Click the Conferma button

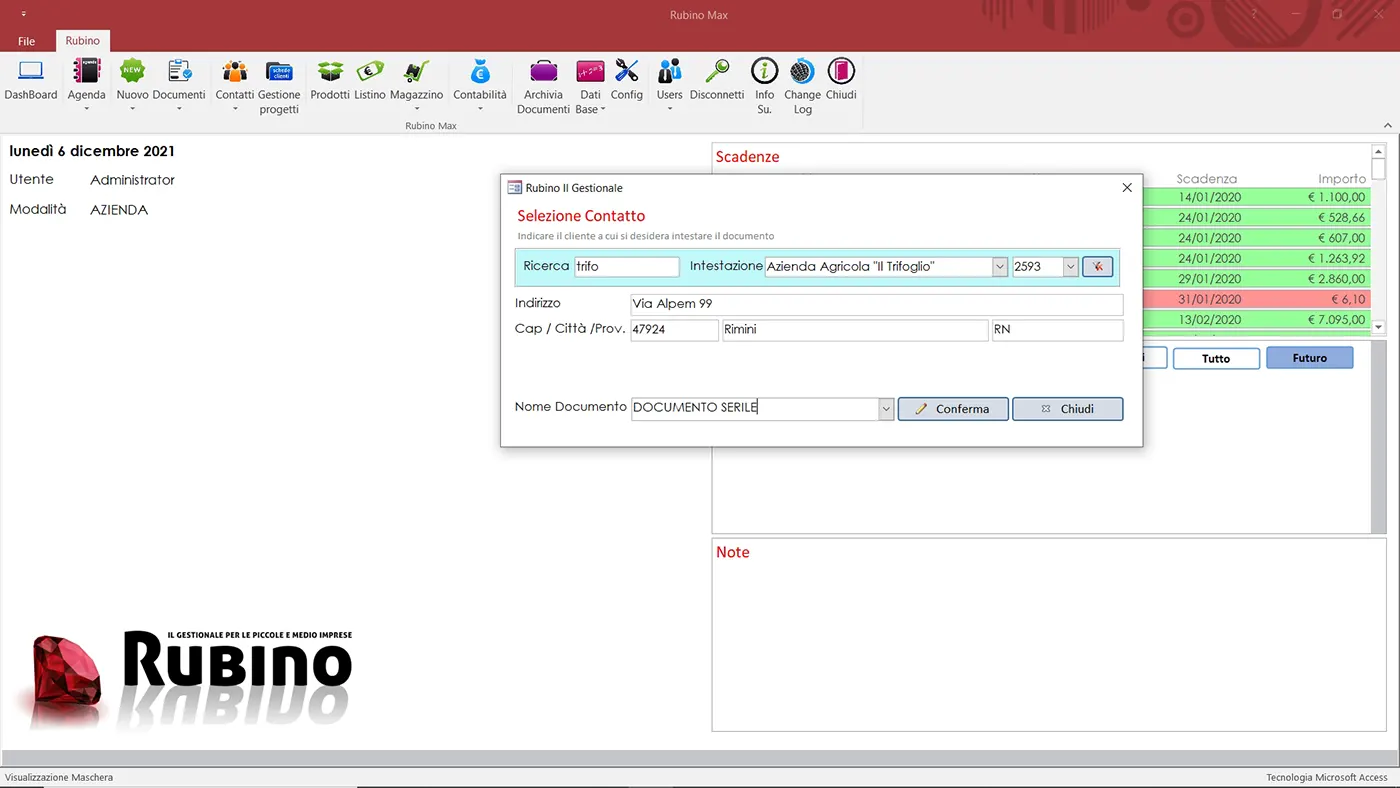[x=953, y=409]
